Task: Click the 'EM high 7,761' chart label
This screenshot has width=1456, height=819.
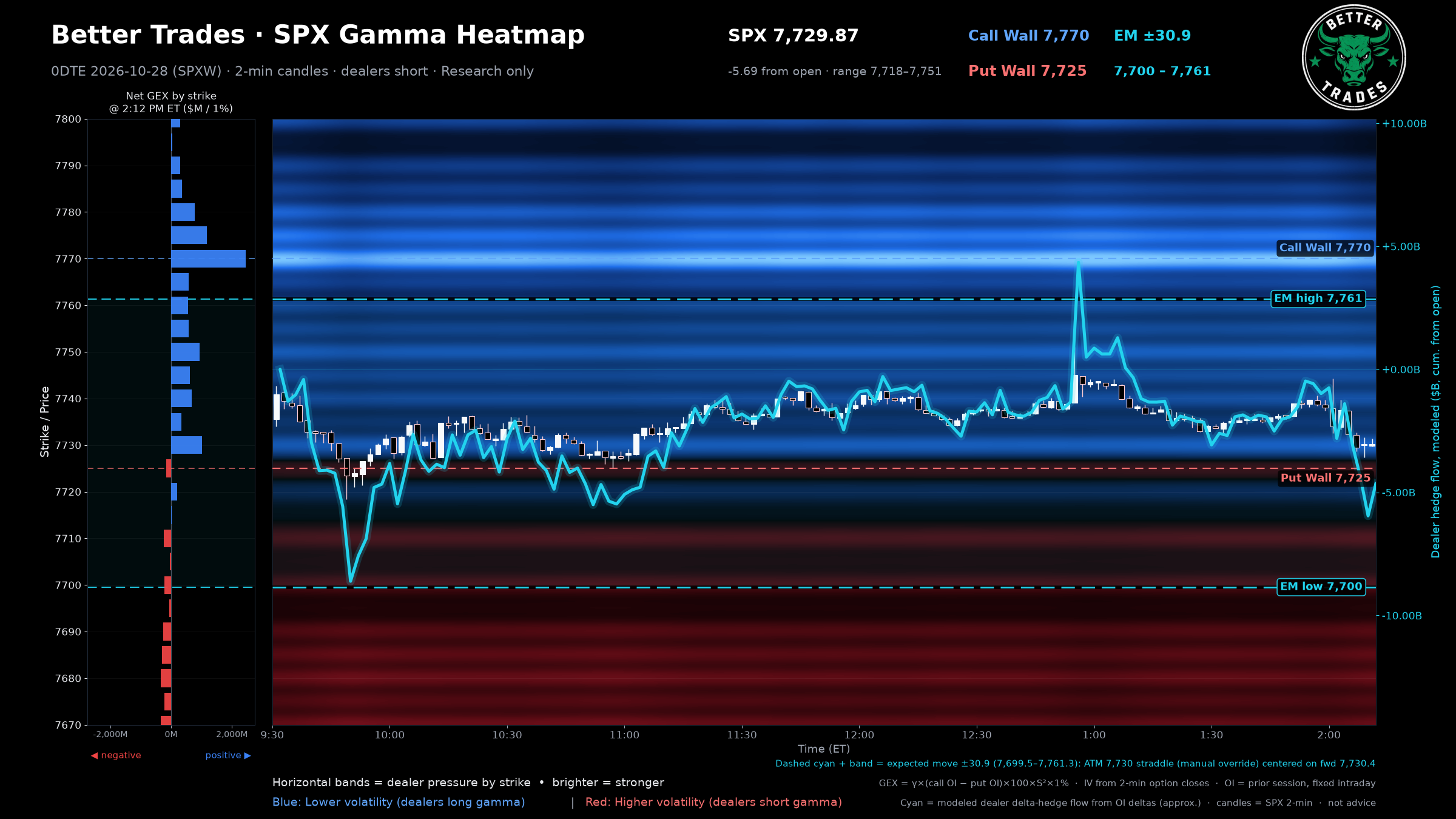Action: 1318,298
